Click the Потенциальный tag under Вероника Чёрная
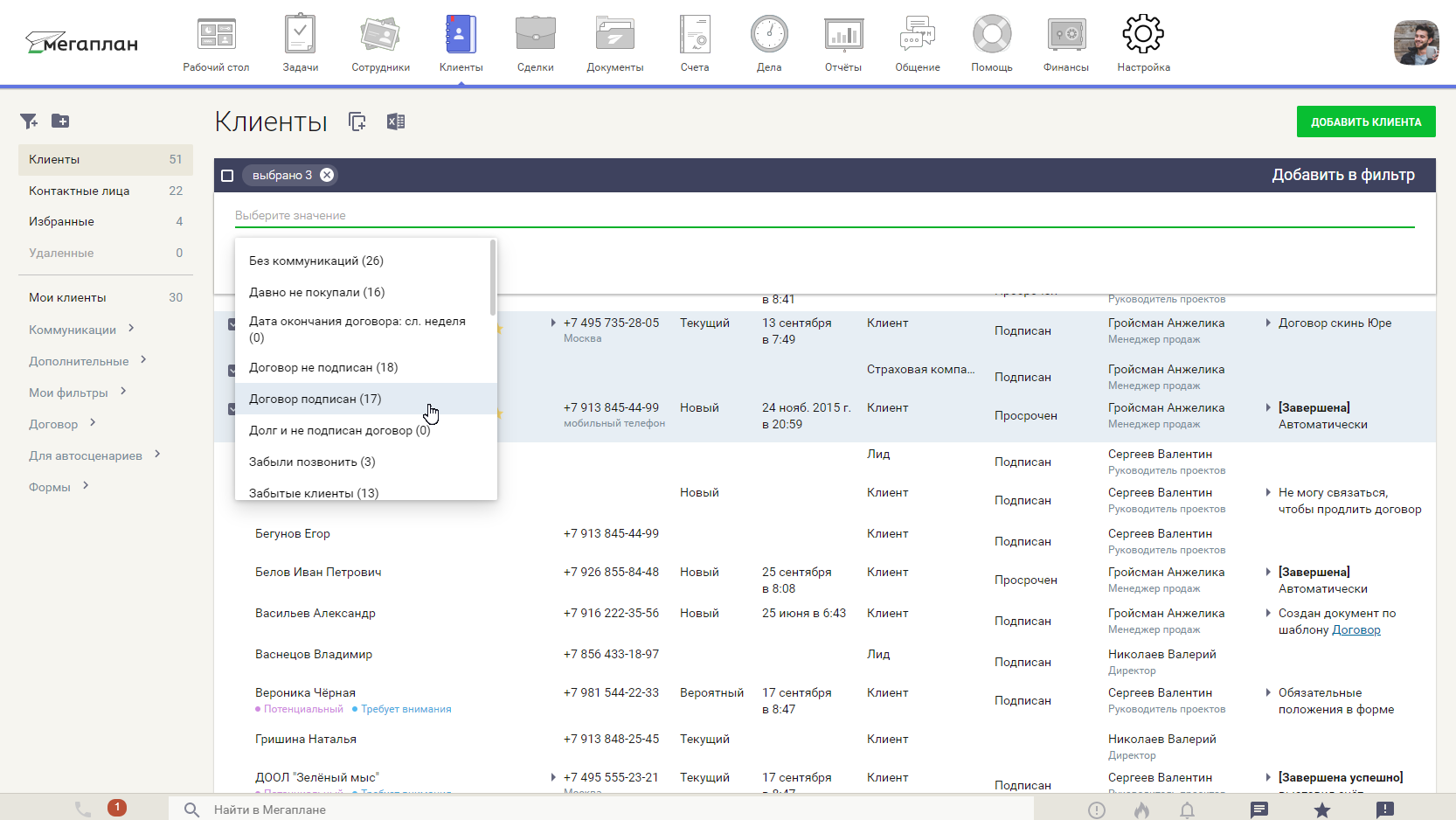The image size is (1456, 820). [303, 709]
